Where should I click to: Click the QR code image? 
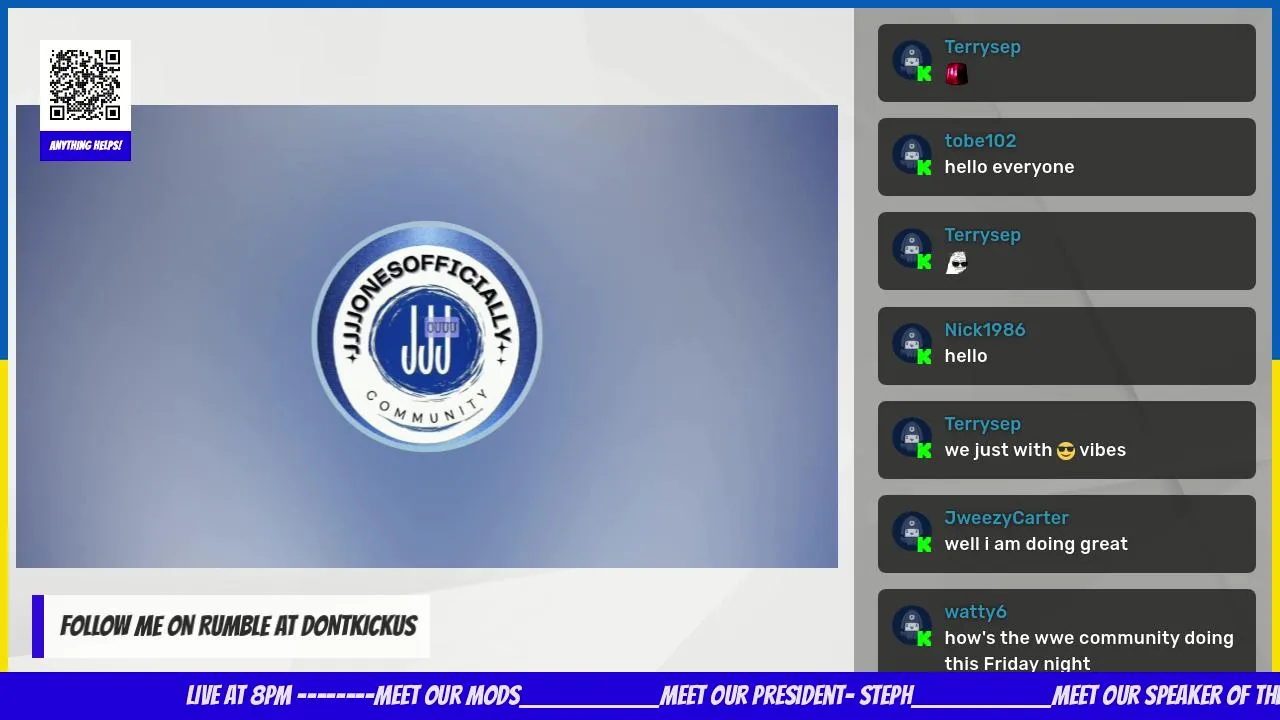pyautogui.click(x=85, y=85)
